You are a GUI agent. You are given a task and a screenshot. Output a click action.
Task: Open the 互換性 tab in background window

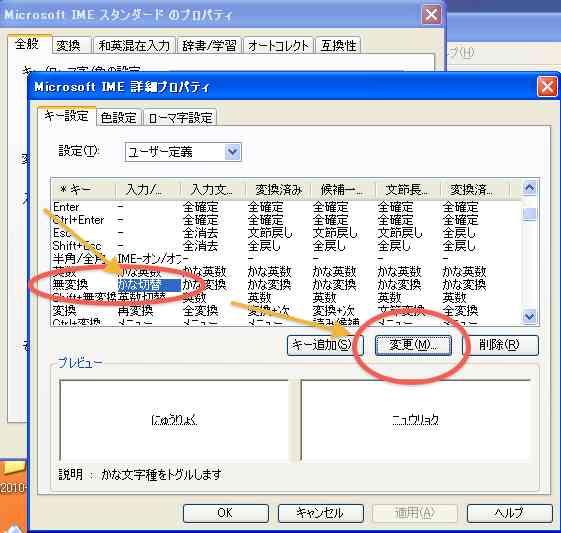[x=338, y=45]
